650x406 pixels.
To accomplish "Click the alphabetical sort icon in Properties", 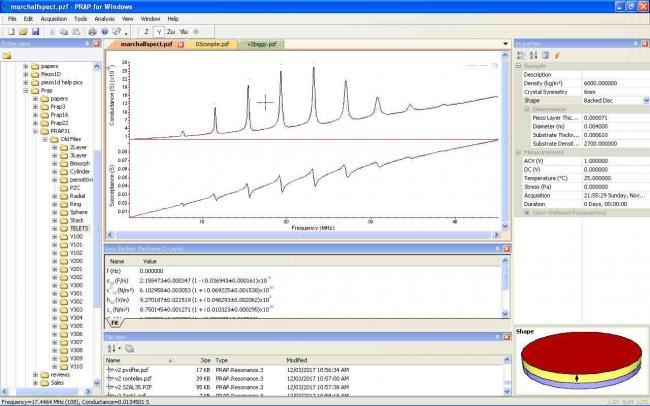I will (532, 55).
